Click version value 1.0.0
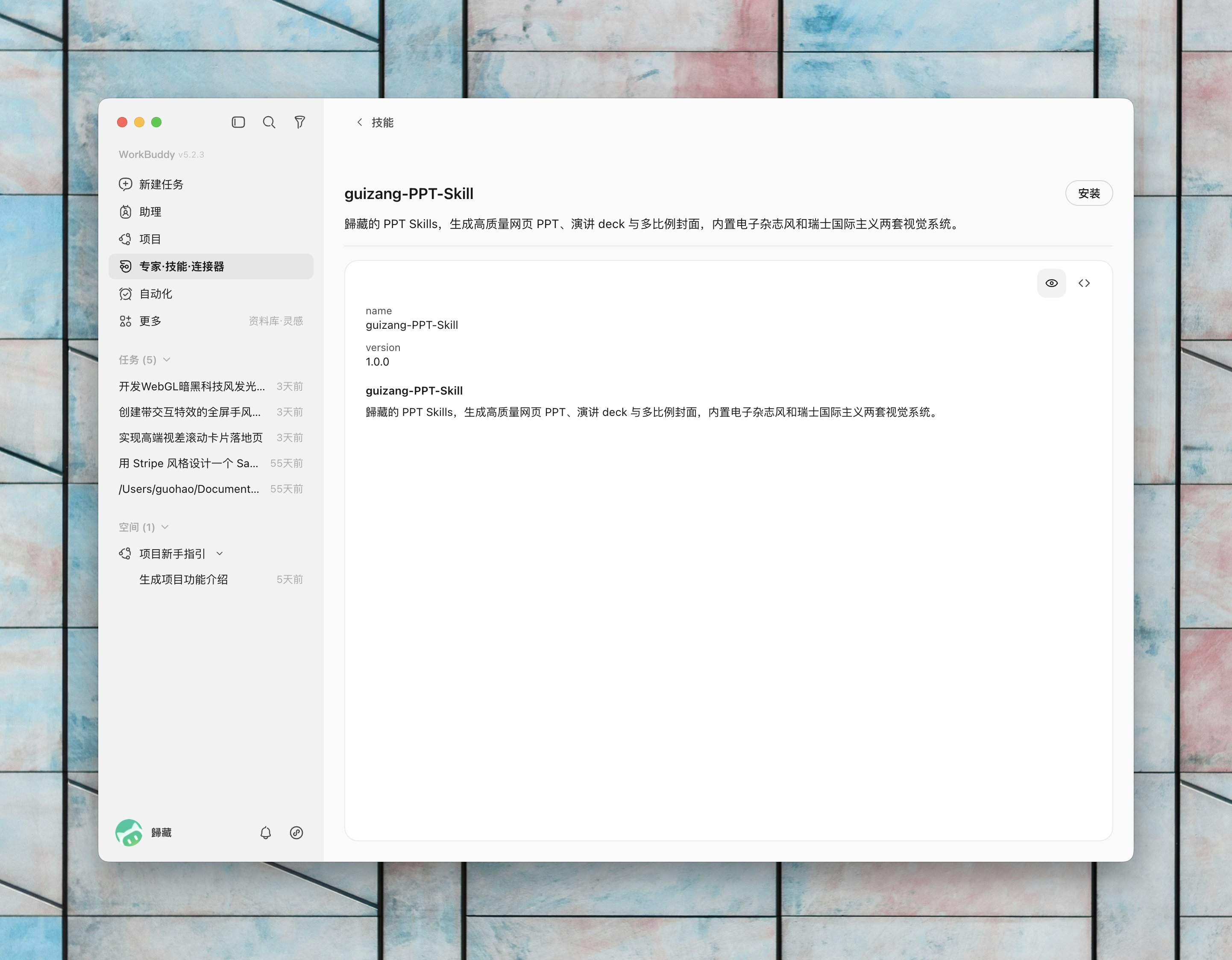Screen dimensions: 1232x960 point(377,362)
